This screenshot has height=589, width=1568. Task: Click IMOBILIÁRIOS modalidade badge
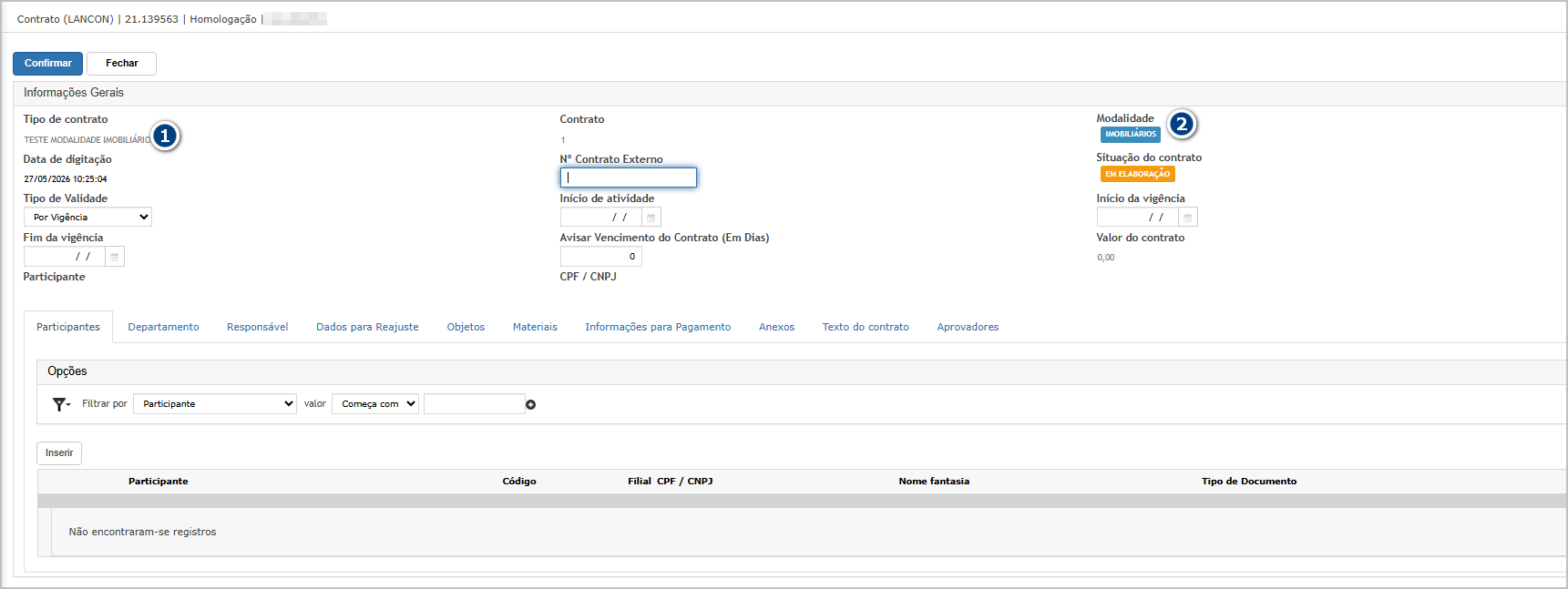pos(1131,135)
